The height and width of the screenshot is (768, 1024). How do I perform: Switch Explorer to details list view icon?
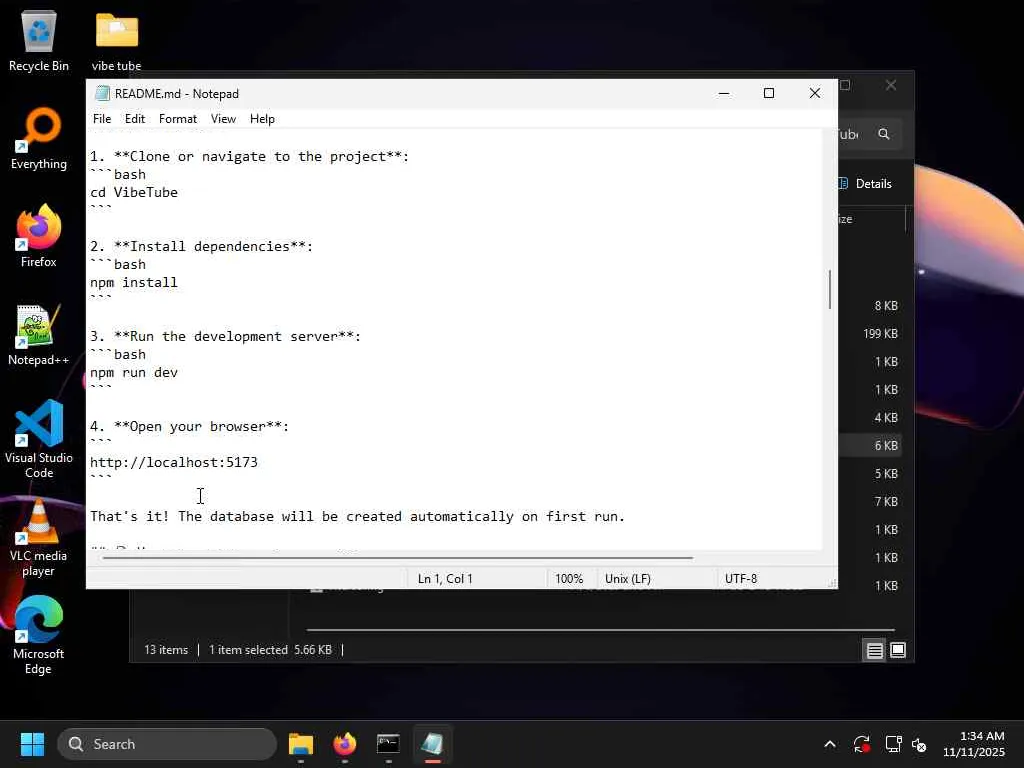(874, 650)
